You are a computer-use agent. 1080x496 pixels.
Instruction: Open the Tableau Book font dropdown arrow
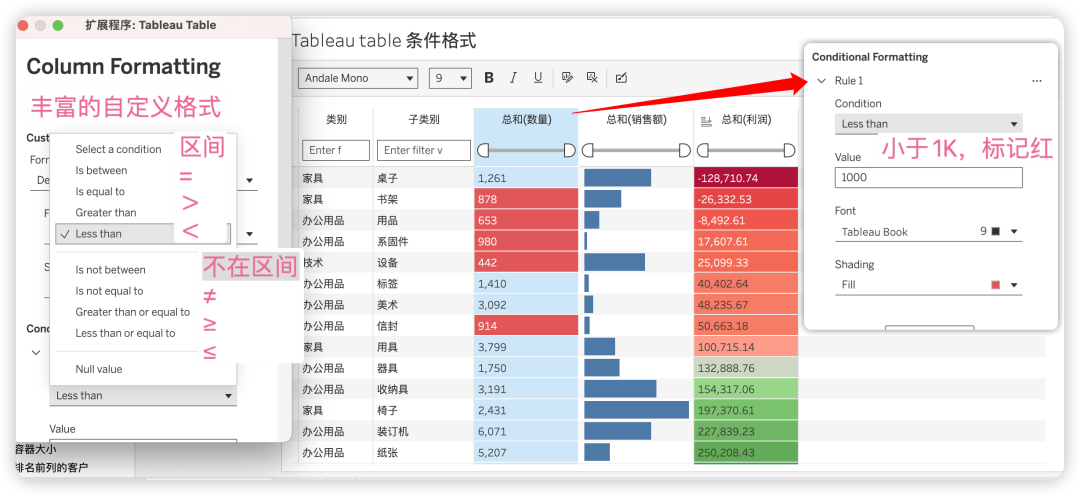tap(1014, 232)
